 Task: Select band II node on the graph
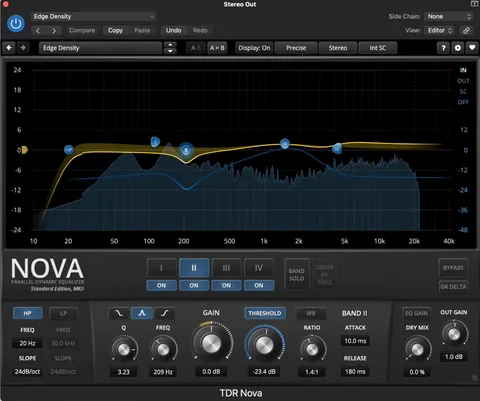click(x=186, y=150)
